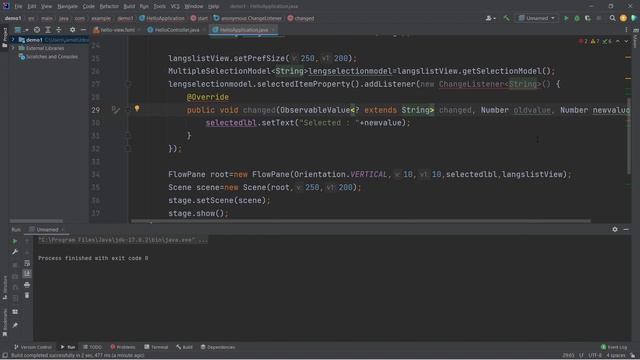Screen dimensions: 640x360
Task: Open the Build menu
Action: [129, 7]
